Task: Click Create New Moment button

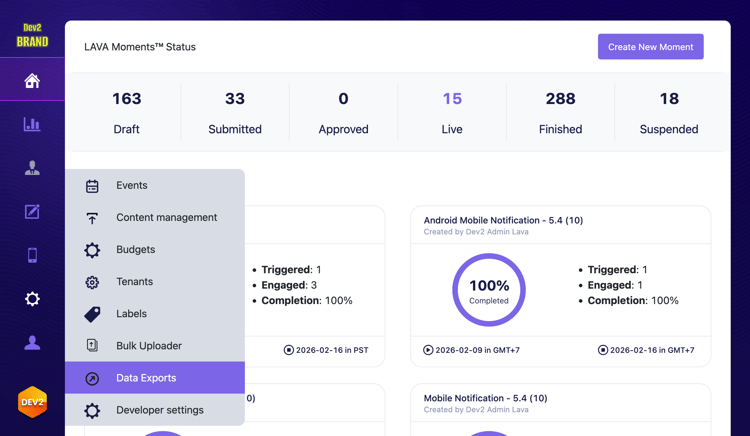Action: (651, 47)
